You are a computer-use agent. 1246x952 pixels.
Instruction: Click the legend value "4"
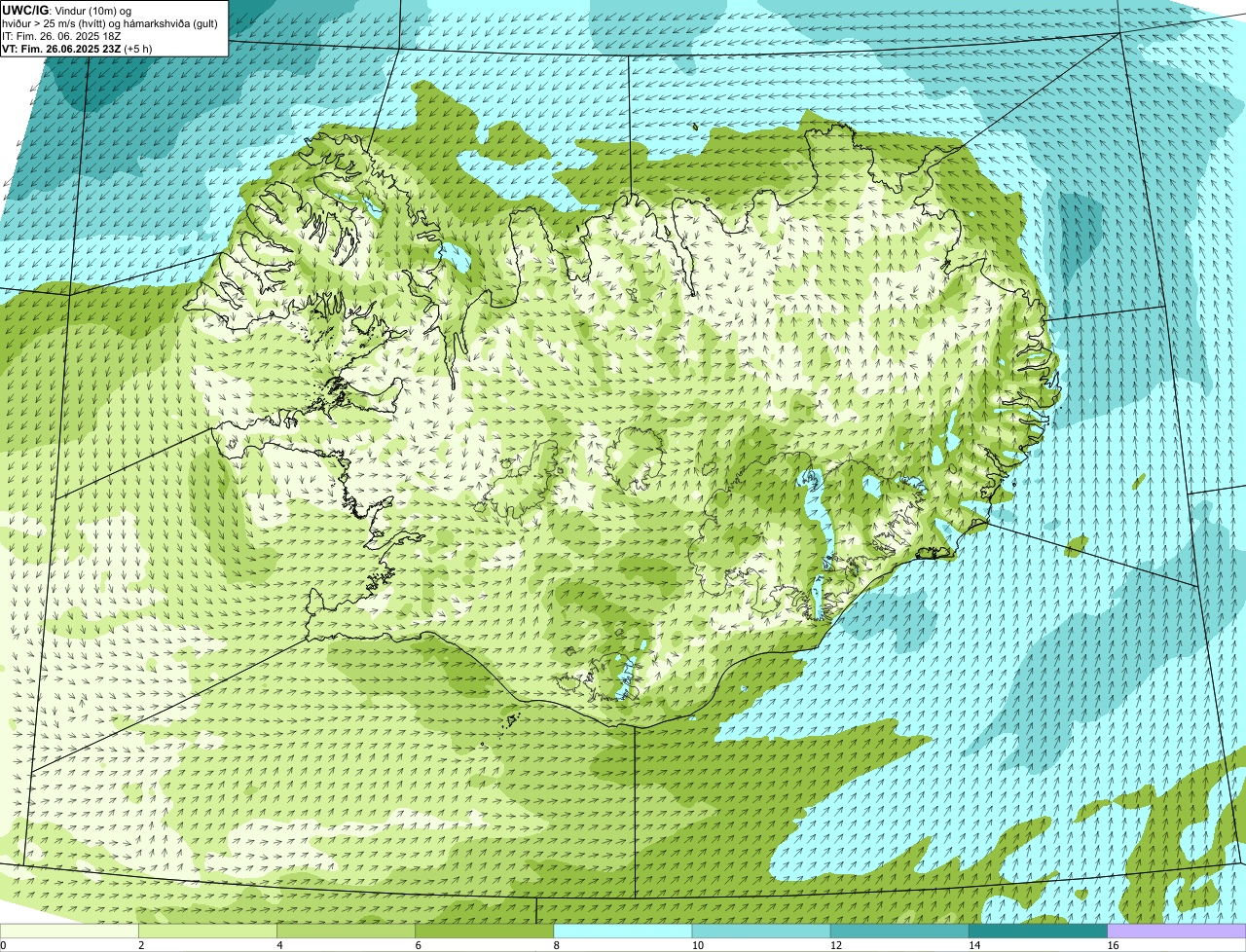click(279, 945)
